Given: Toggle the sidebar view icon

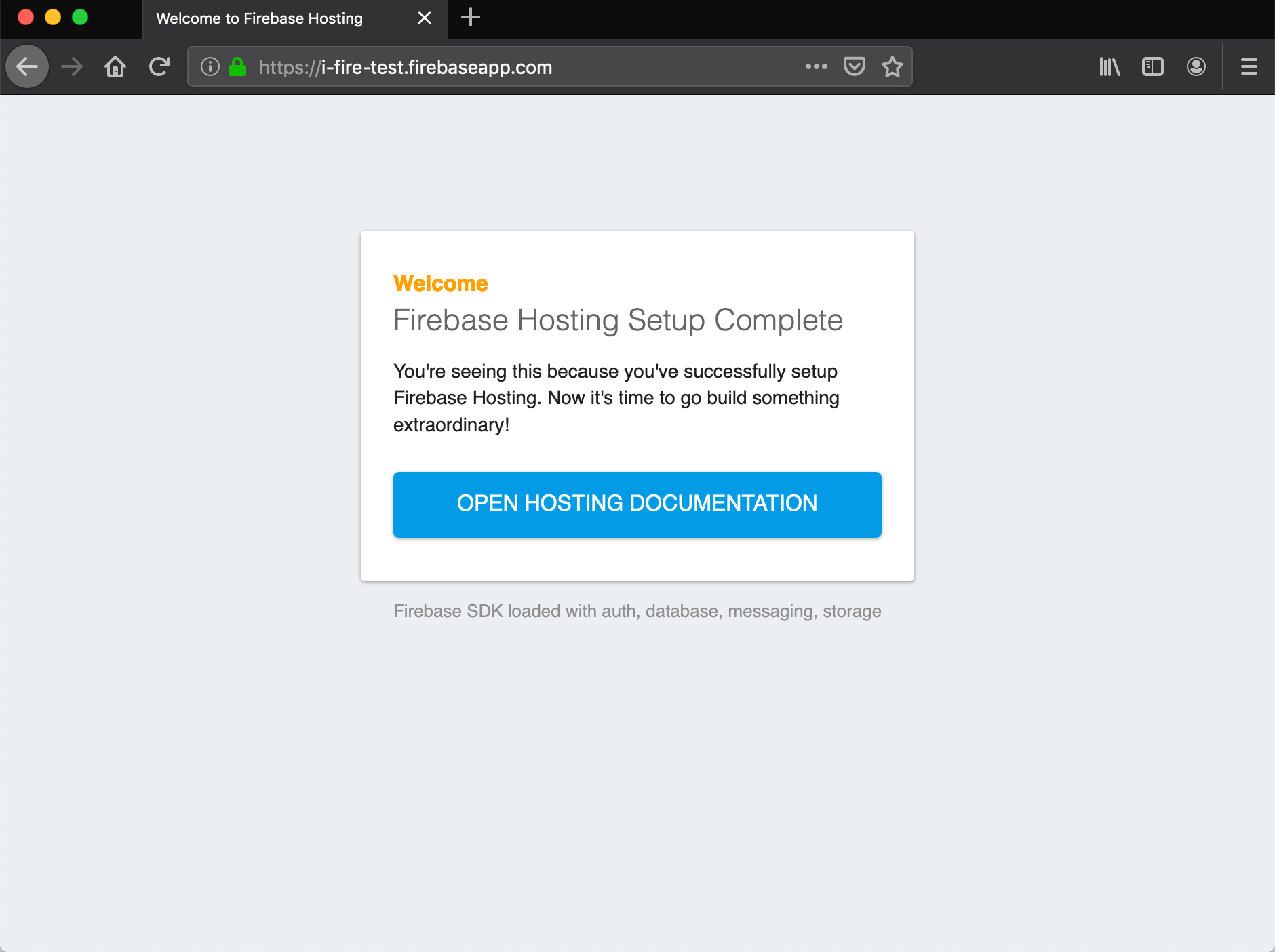Looking at the screenshot, I should pyautogui.click(x=1153, y=66).
